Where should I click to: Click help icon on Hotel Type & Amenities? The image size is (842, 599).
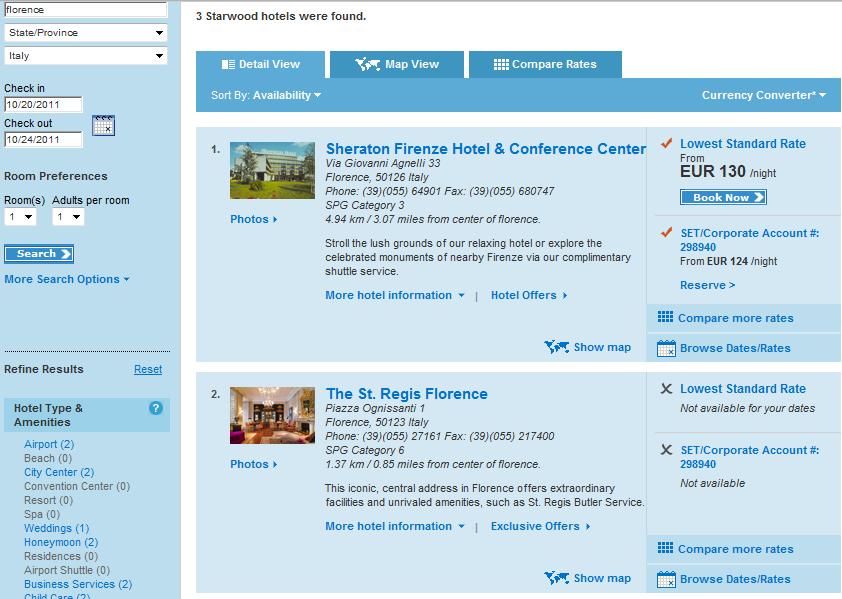pyautogui.click(x=155, y=408)
